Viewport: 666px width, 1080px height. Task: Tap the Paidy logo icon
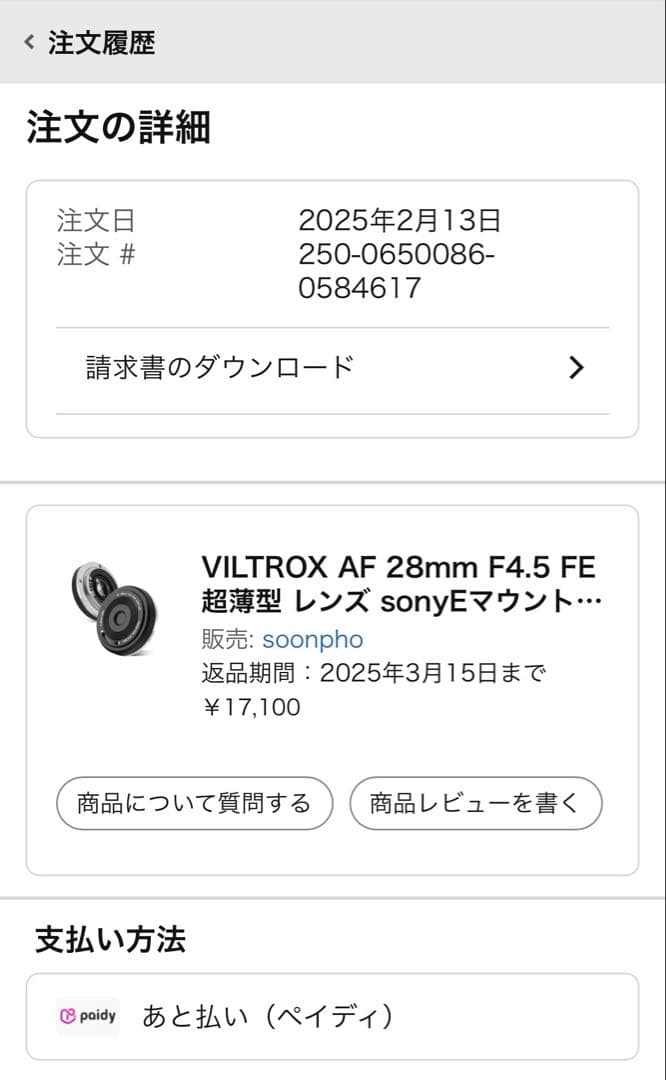tap(87, 1016)
